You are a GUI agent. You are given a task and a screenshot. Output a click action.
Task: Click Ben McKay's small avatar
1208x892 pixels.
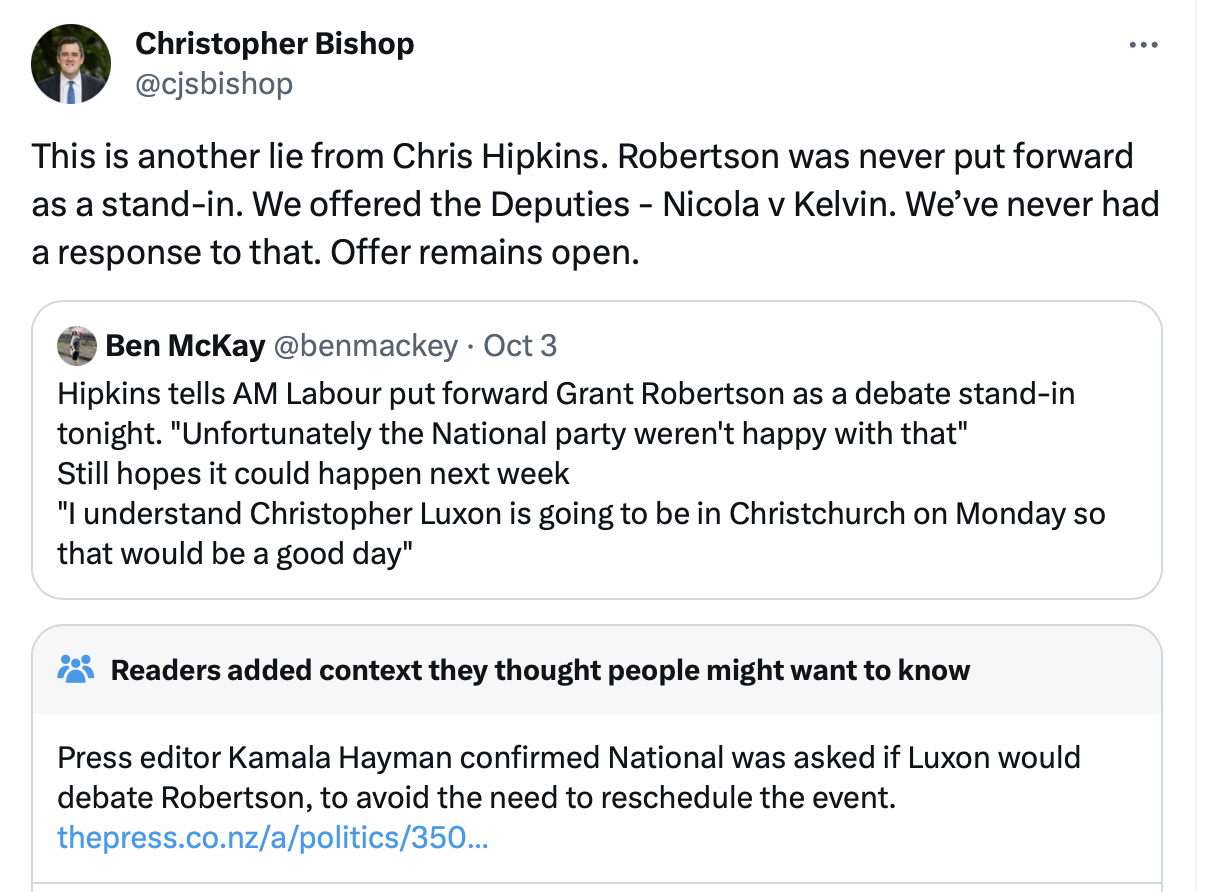(x=77, y=346)
